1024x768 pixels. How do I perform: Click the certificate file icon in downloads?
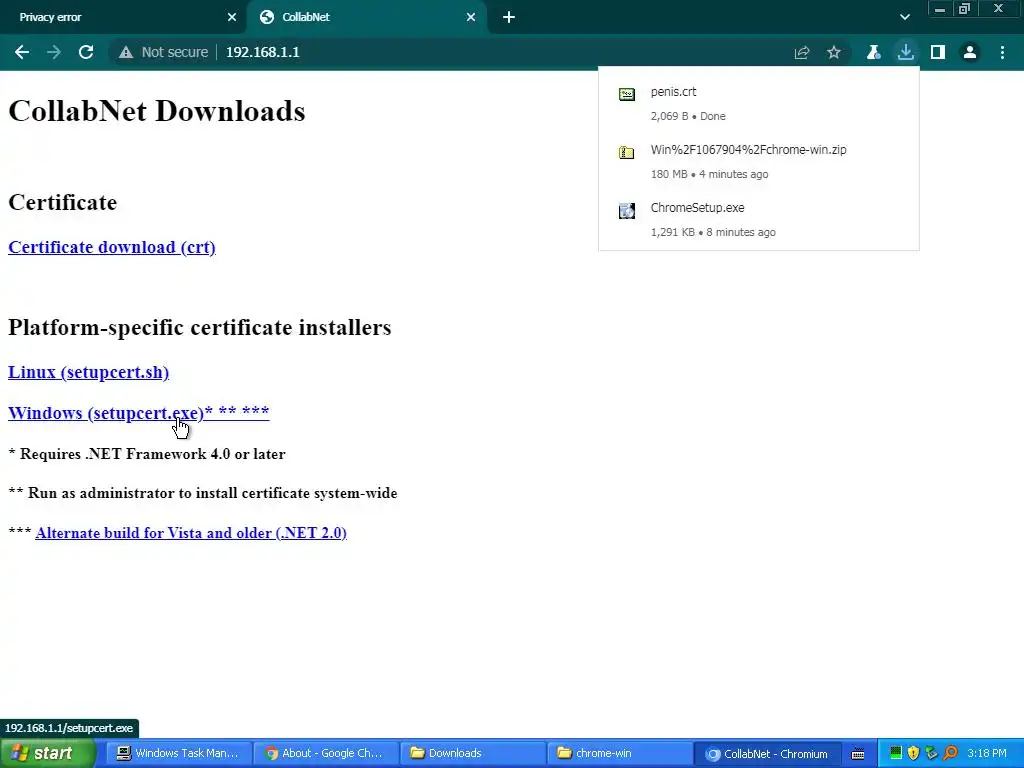coord(627,95)
